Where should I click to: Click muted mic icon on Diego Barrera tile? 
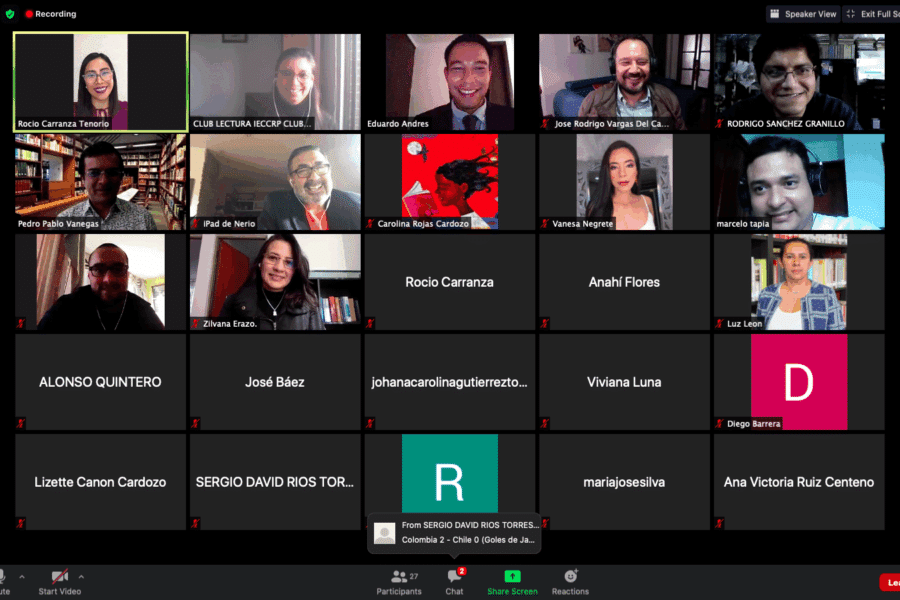720,424
